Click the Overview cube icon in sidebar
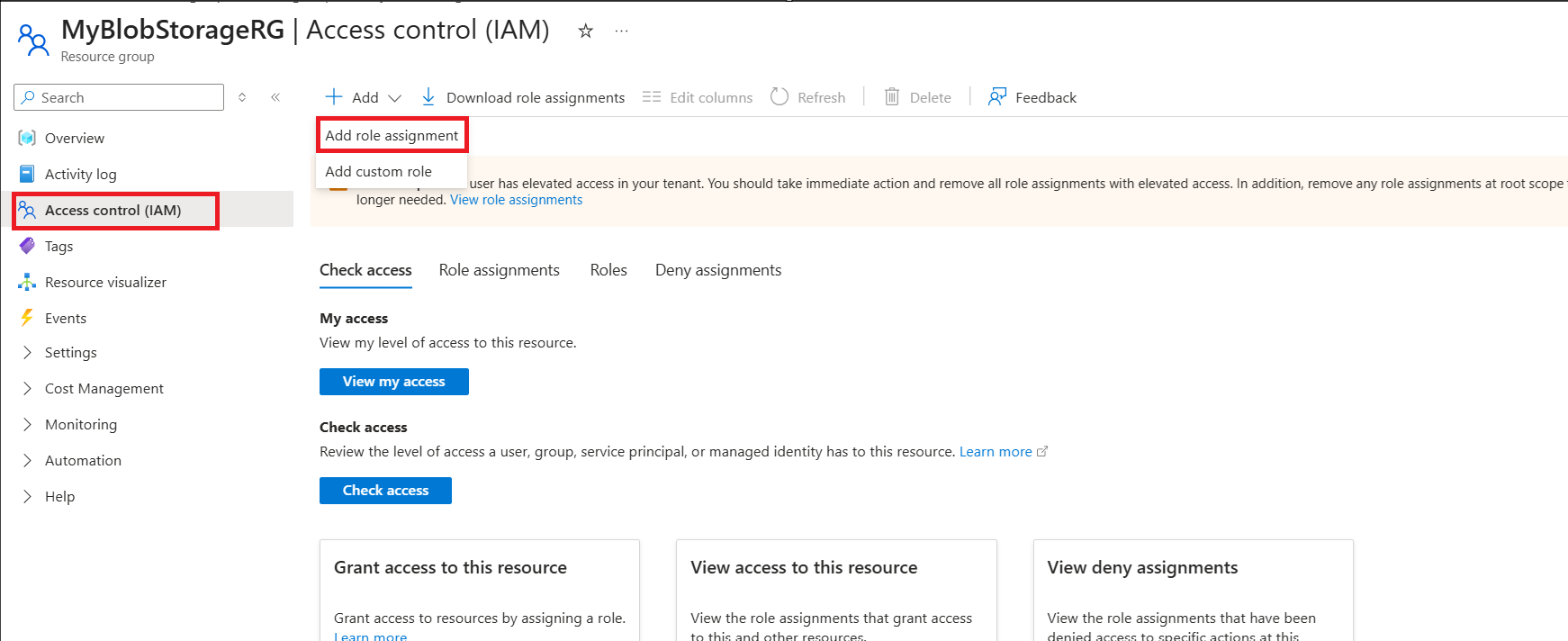 [x=27, y=138]
